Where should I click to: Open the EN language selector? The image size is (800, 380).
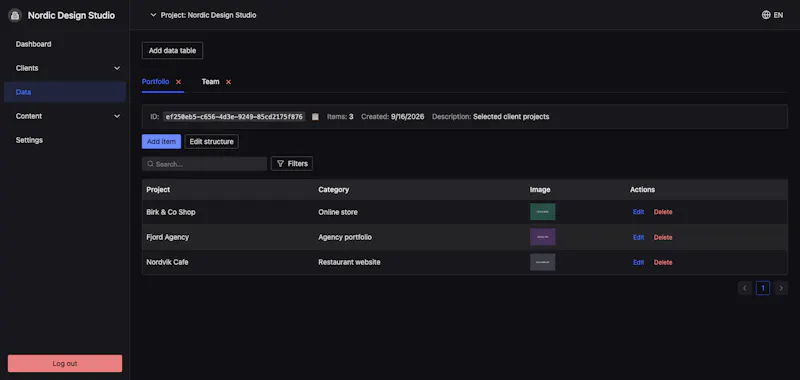pos(772,15)
